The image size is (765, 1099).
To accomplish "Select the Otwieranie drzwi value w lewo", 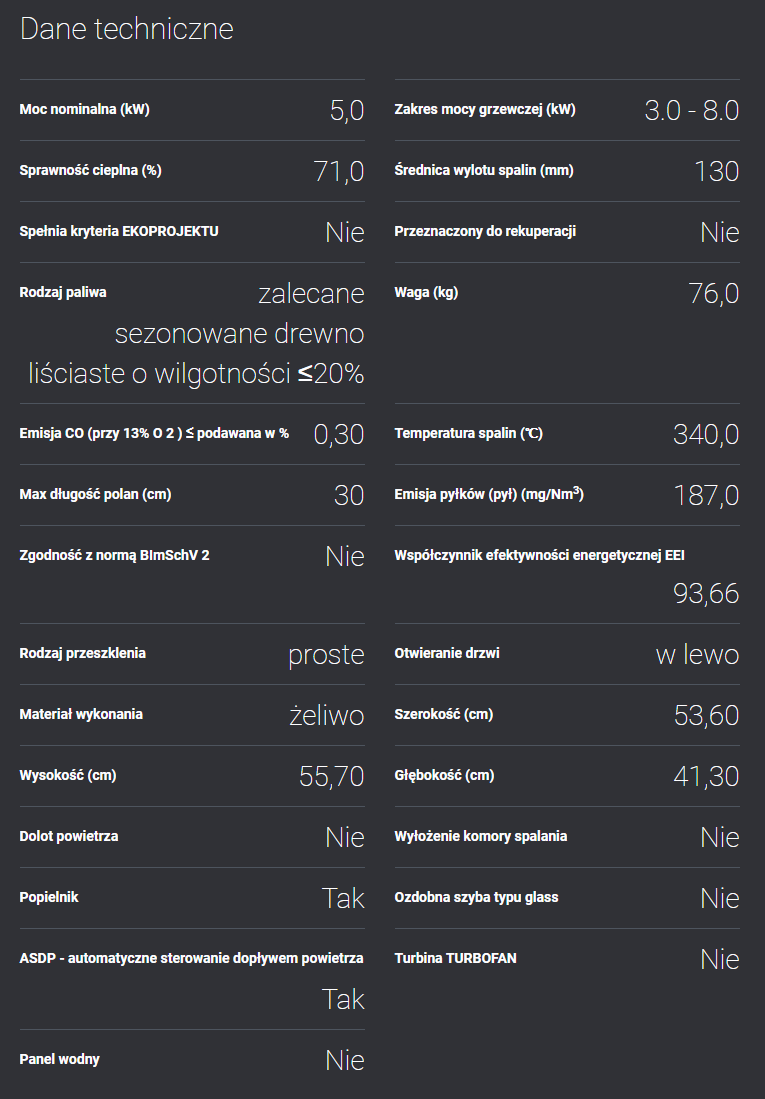I will click(x=698, y=655).
